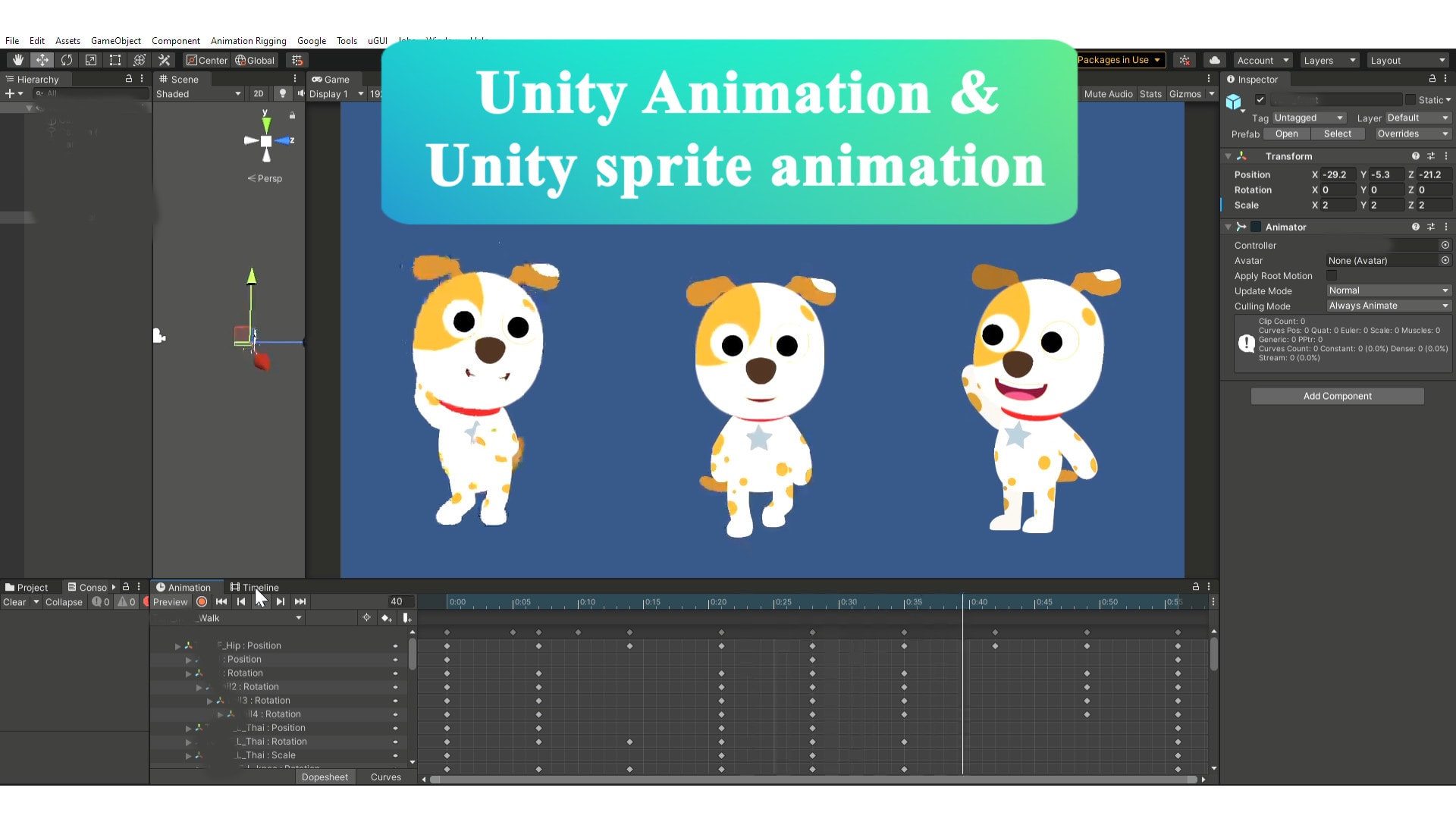The height and width of the screenshot is (819, 1456).
Task: Open the Layout dropdown
Action: 1408,60
